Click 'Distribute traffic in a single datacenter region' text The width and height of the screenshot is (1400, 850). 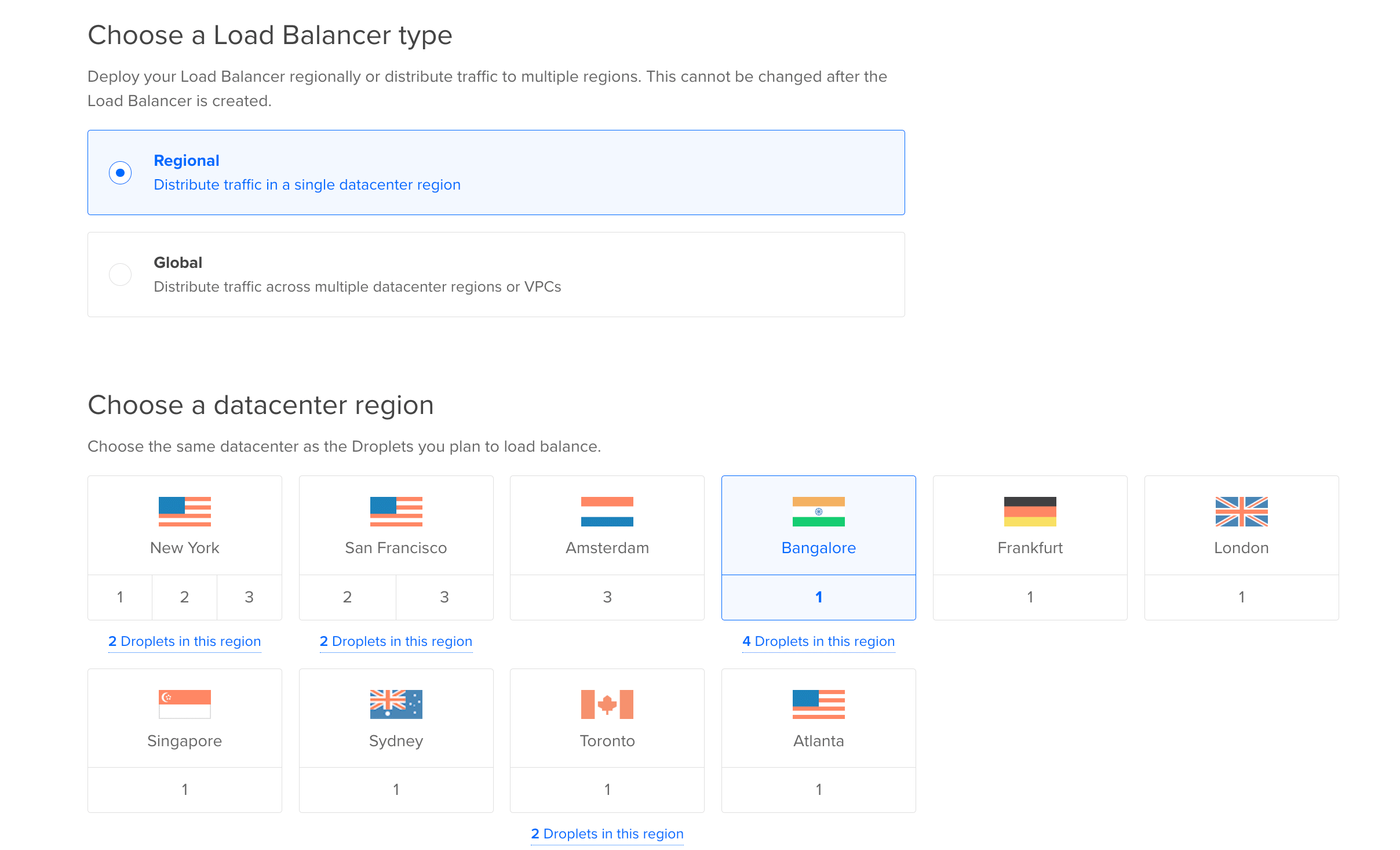pos(307,185)
